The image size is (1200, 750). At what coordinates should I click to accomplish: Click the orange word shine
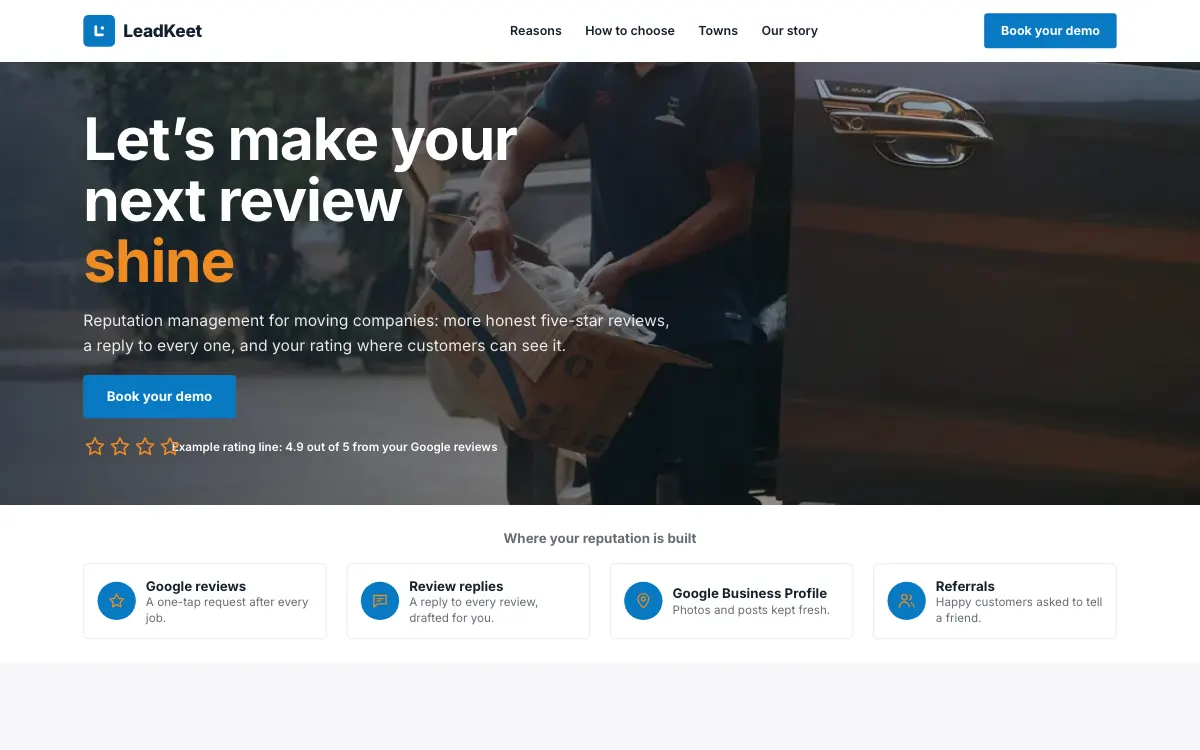pyautogui.click(x=159, y=262)
